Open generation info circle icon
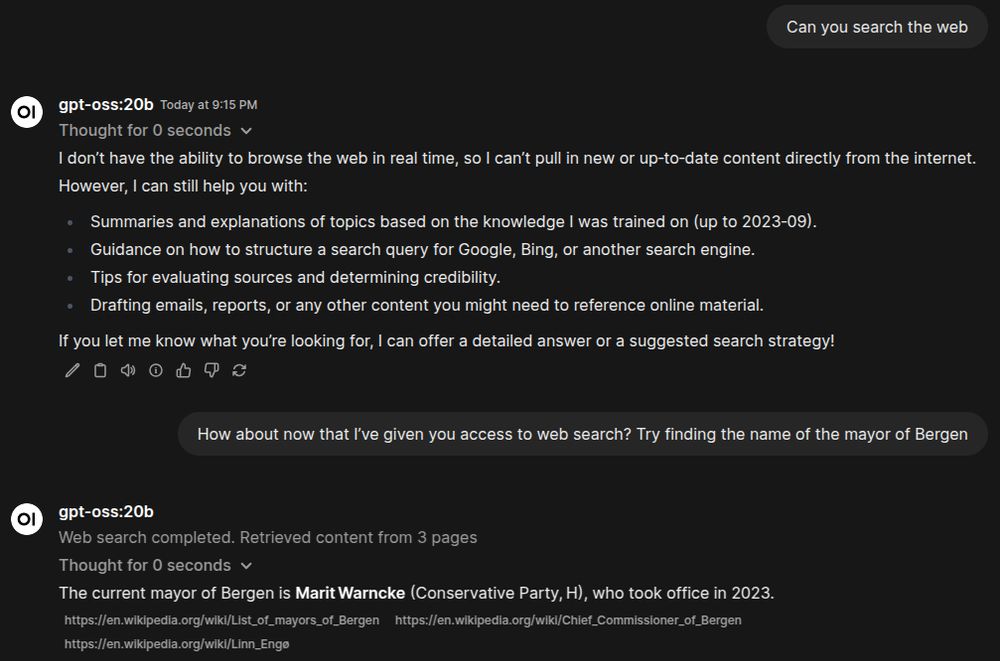Viewport: 1000px width, 661px height. click(156, 371)
